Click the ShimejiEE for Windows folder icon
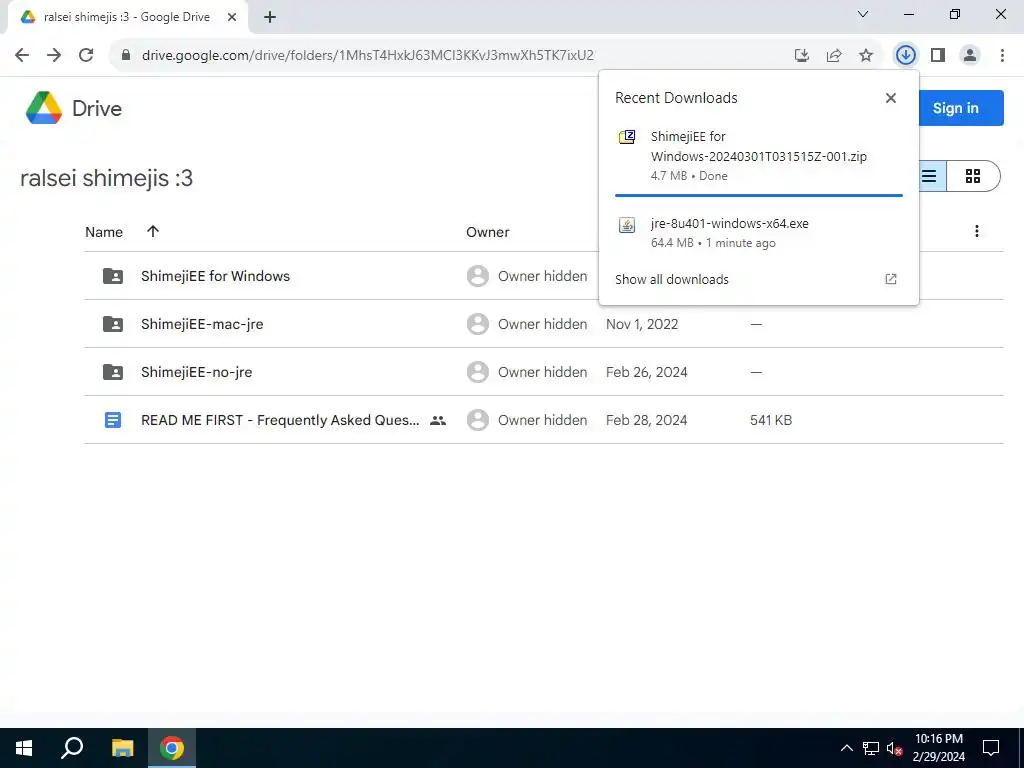Viewport: 1024px width, 768px height. pyautogui.click(x=113, y=276)
